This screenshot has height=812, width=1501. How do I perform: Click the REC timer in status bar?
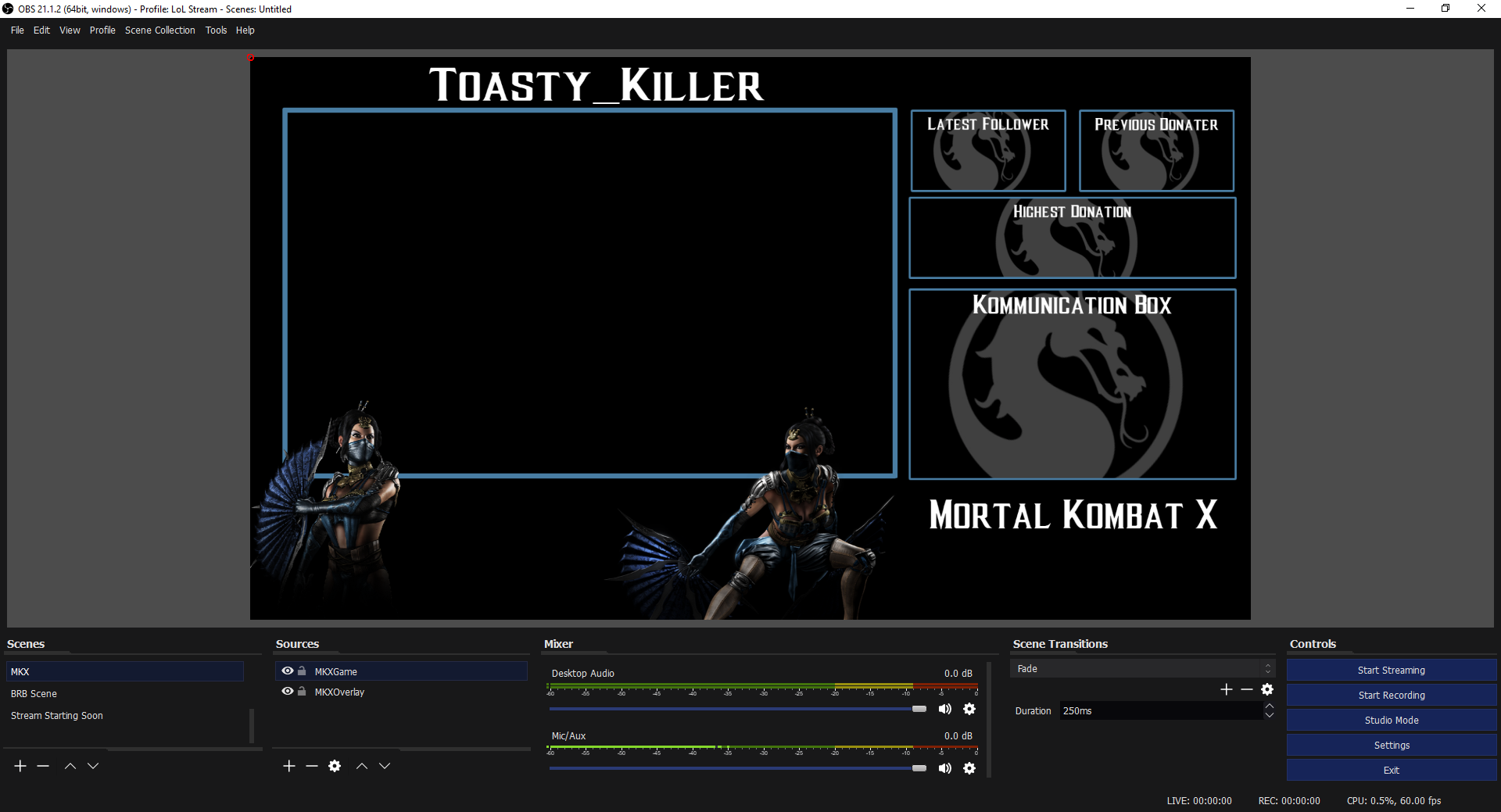(x=1289, y=801)
